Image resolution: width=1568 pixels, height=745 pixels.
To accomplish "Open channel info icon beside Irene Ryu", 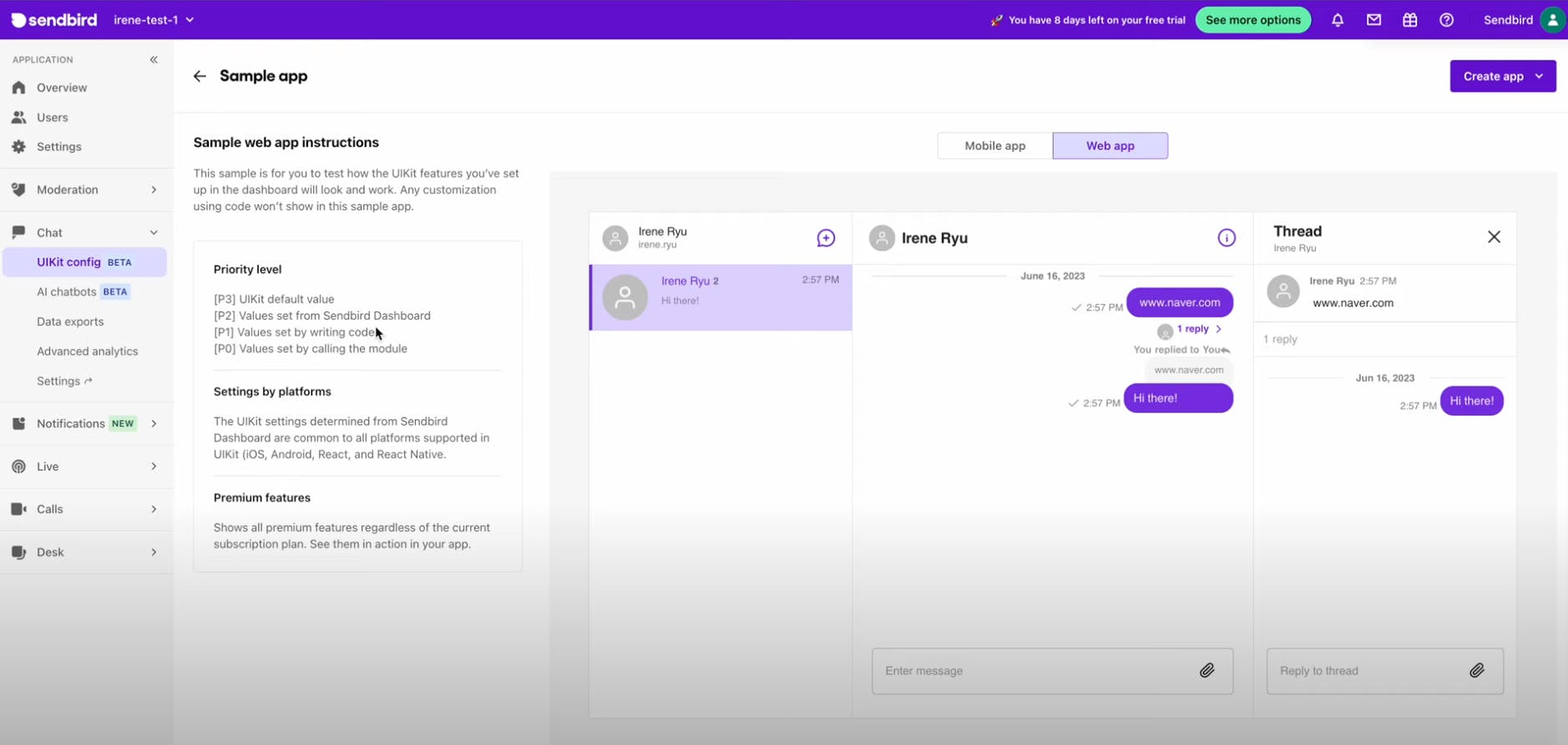I will [1226, 238].
